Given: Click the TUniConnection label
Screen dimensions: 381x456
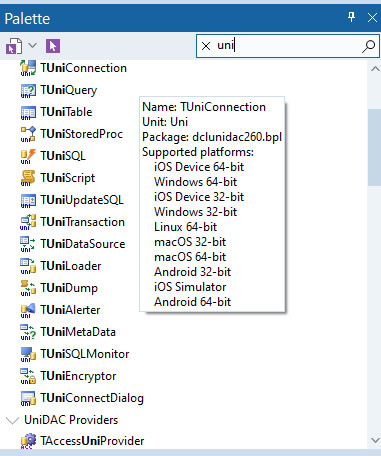Looking at the screenshot, I should click(x=83, y=68).
